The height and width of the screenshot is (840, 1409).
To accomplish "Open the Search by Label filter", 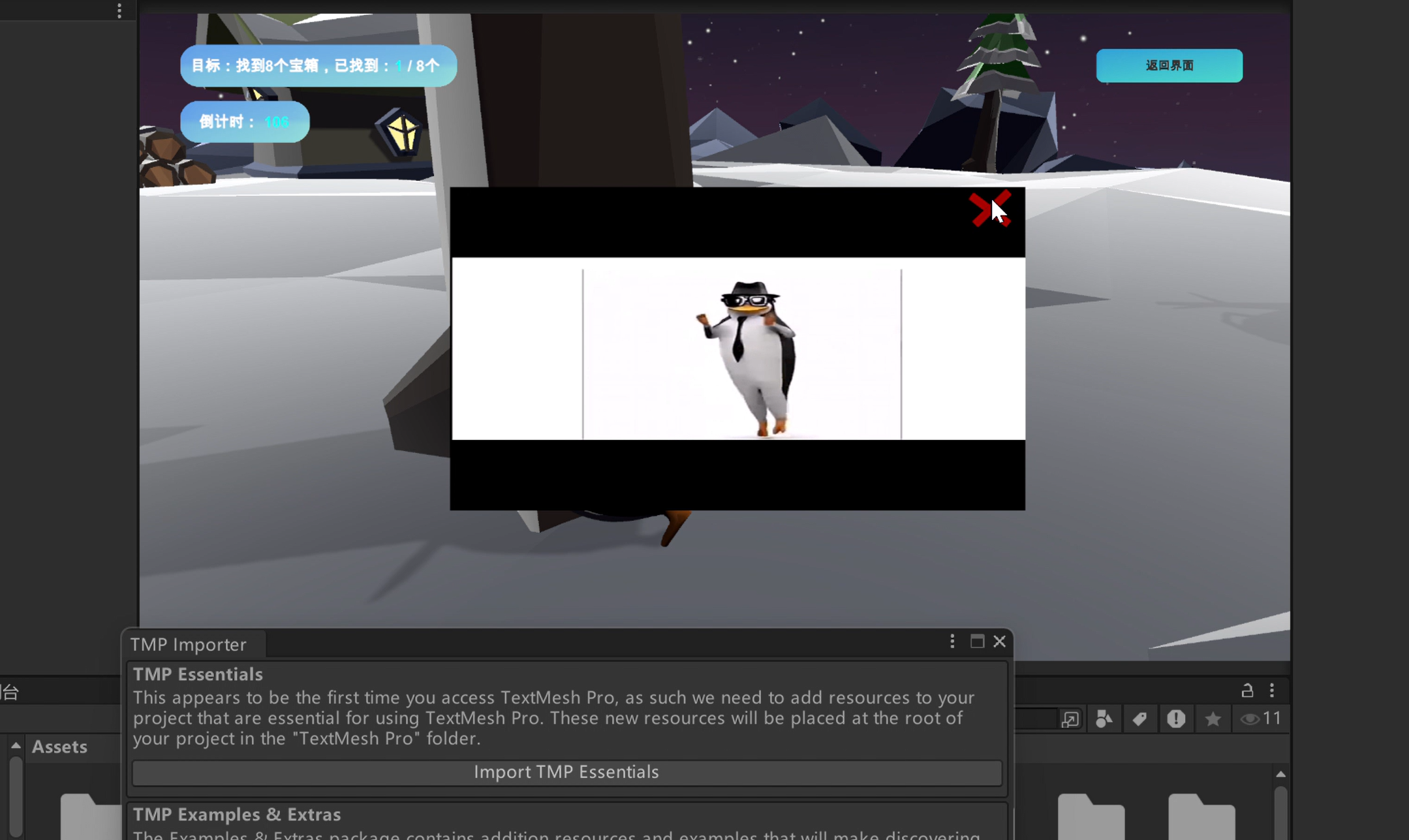I will 1139,719.
